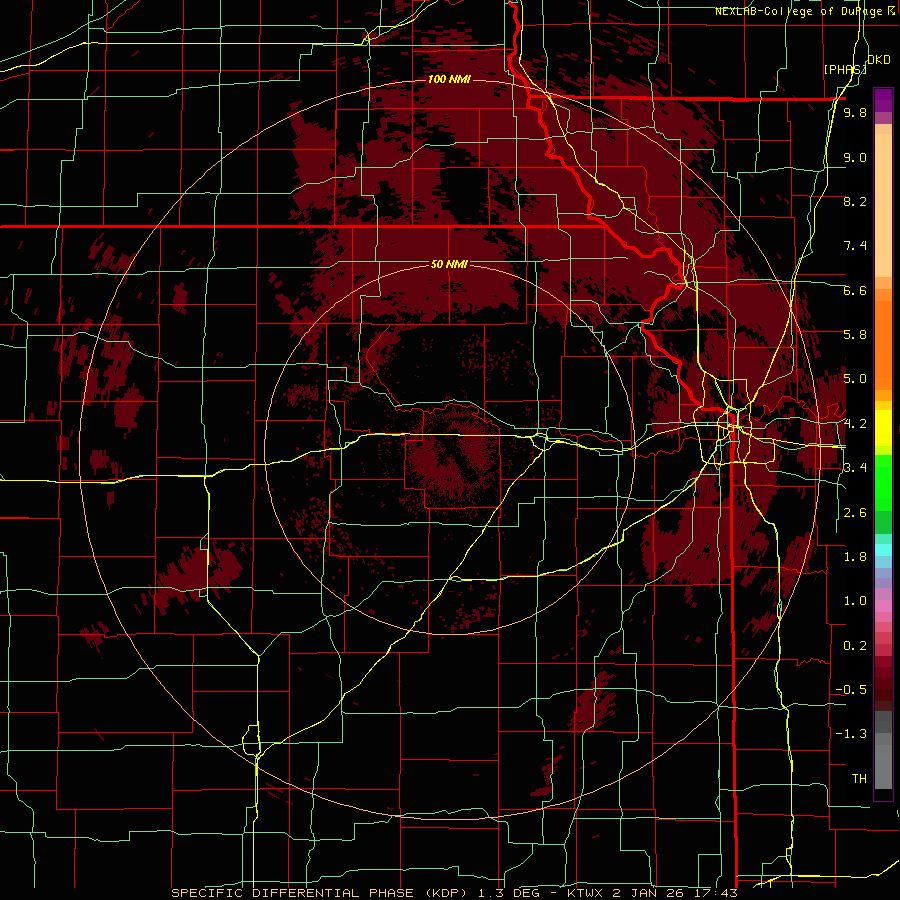Click the KTWX radar site identifier
This screenshot has width=900, height=900.
[x=585, y=893]
